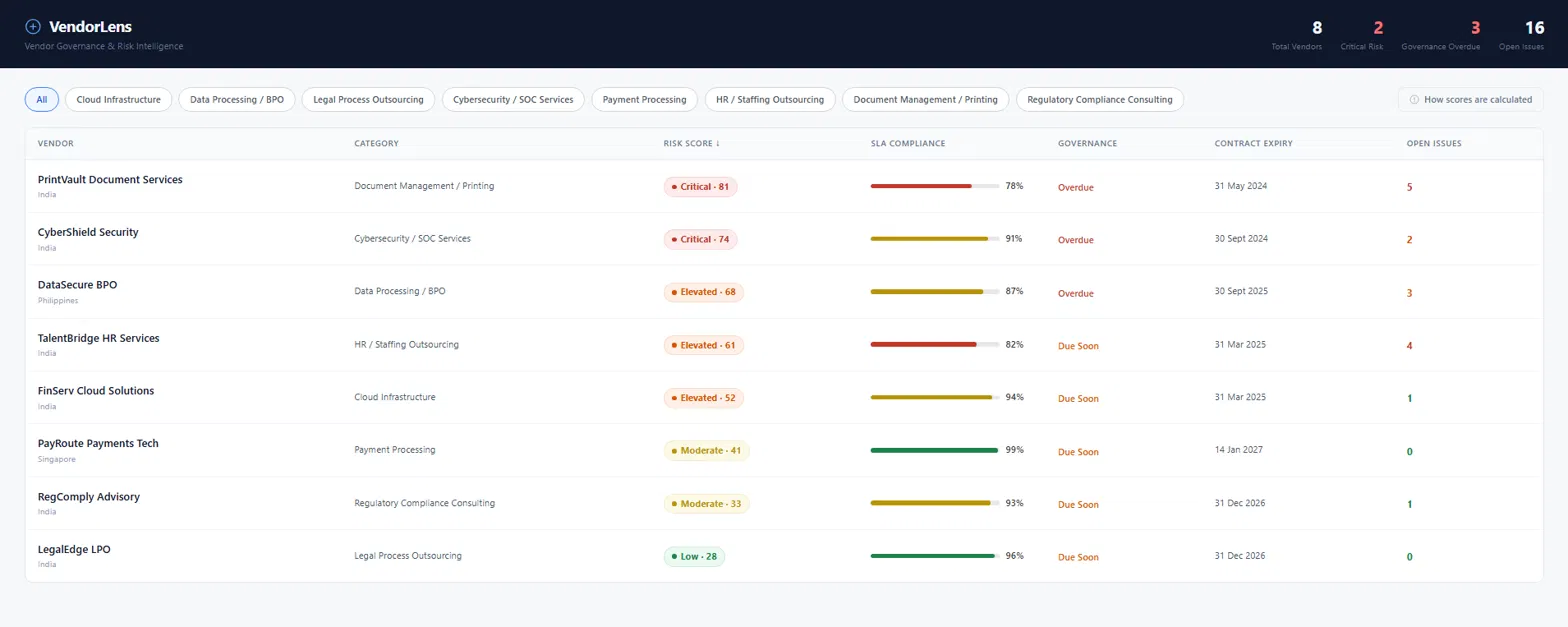Image resolution: width=1568 pixels, height=627 pixels.
Task: Click Due Soon status for LegalEdge LPO
Action: coord(1078,558)
